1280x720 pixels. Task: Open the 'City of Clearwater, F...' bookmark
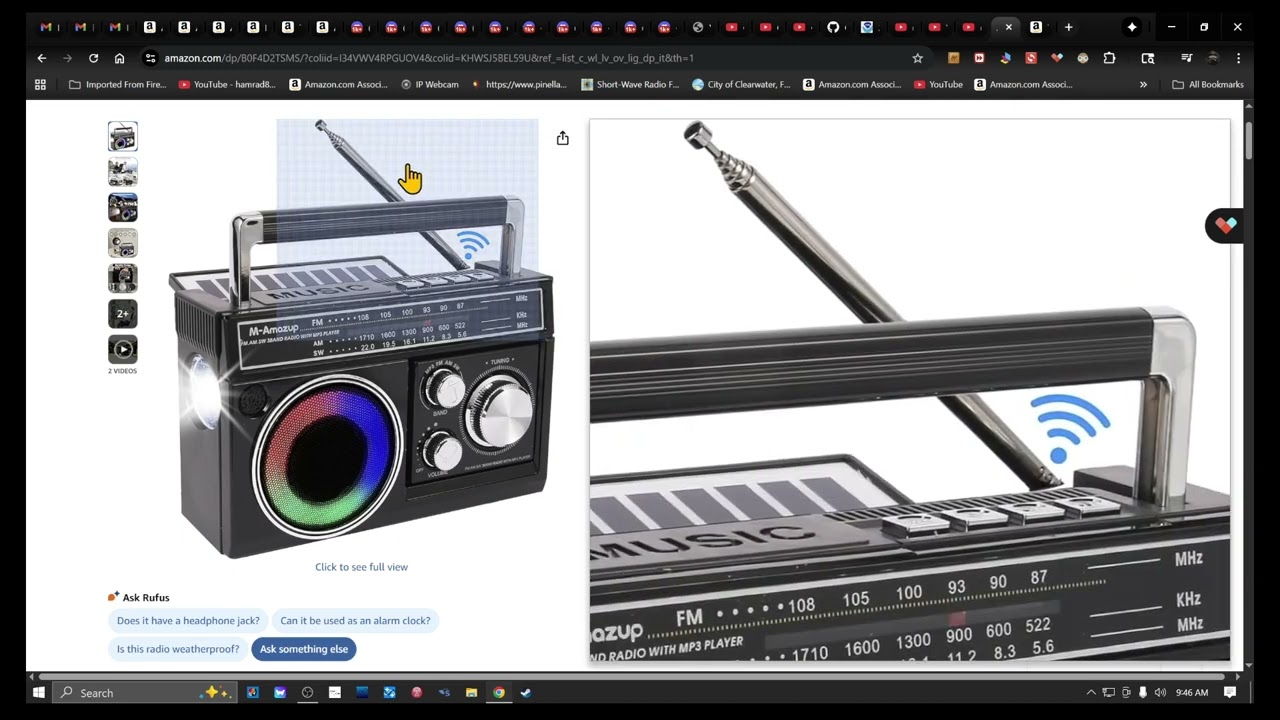pyautogui.click(x=741, y=85)
